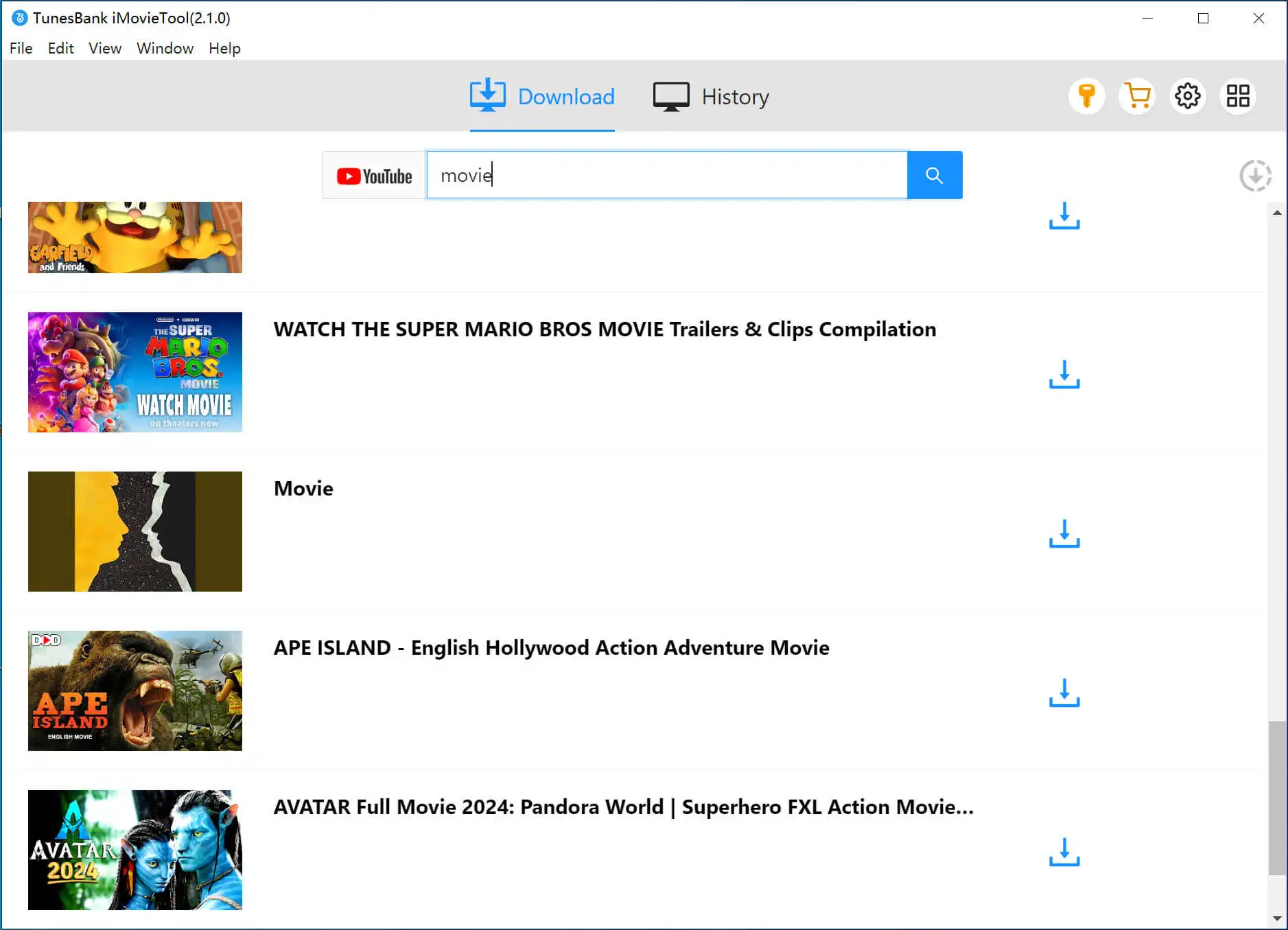
Task: Open the shopping cart purchase icon
Action: tap(1137, 96)
